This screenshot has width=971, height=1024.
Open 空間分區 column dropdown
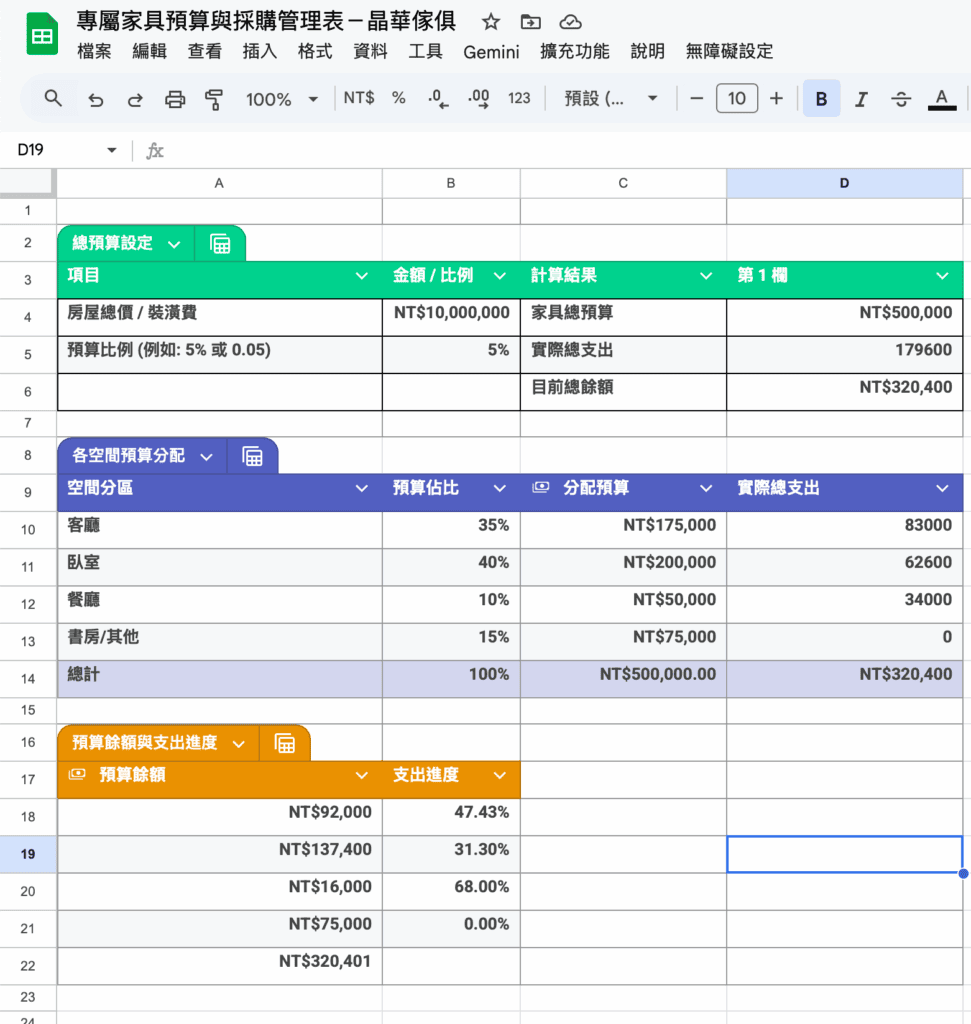361,488
